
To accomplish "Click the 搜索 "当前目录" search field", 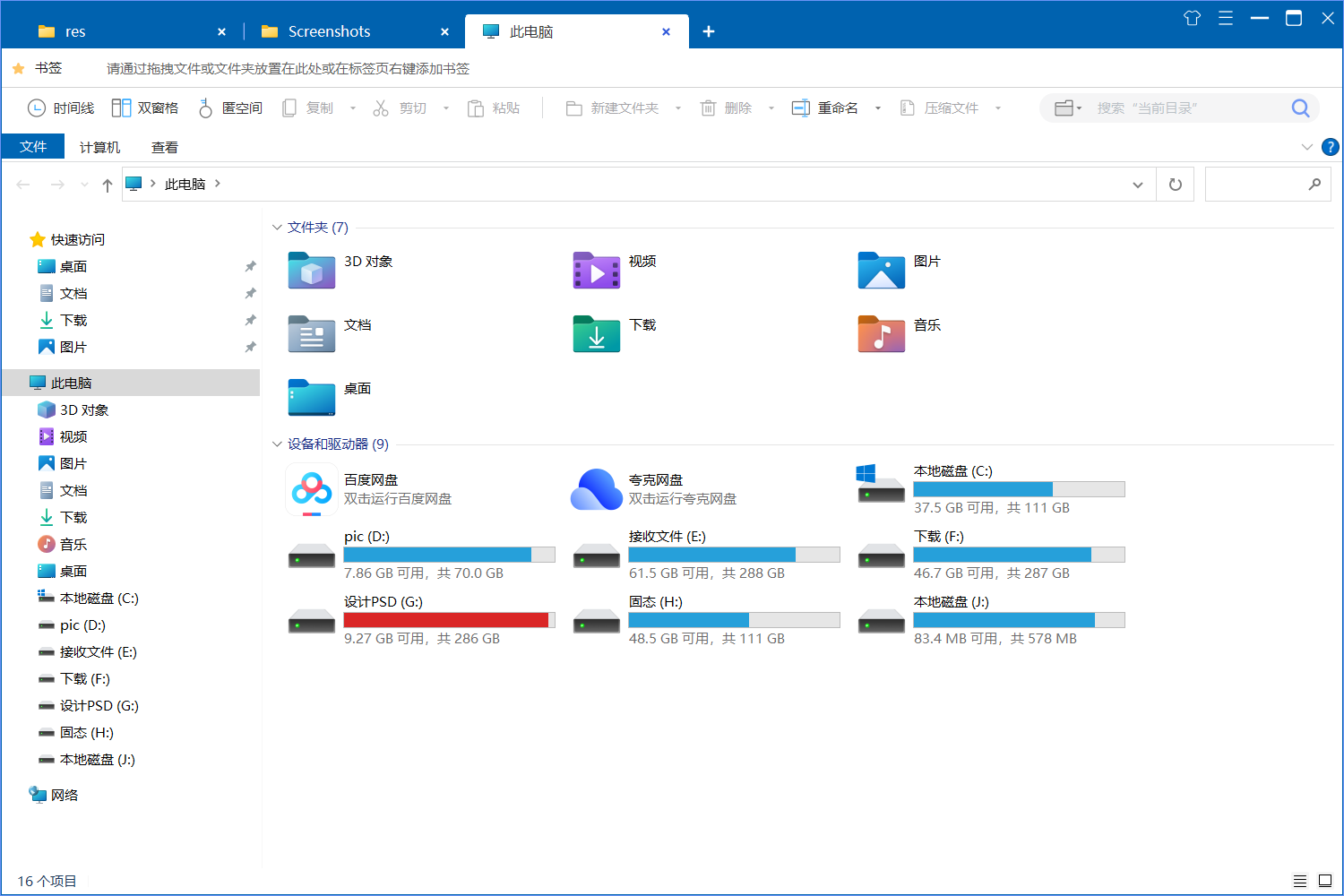I will click(1187, 108).
